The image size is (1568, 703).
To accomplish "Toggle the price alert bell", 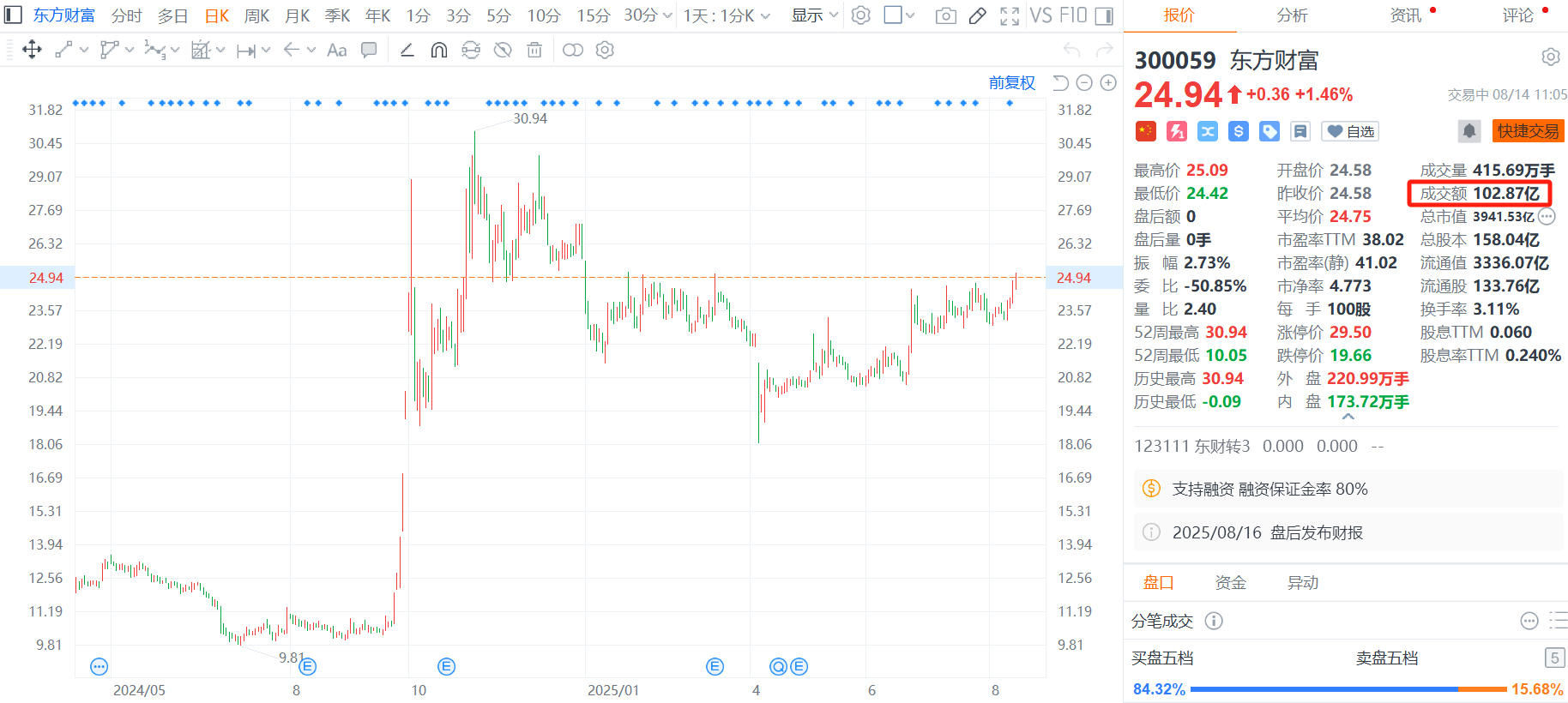I will click(x=1469, y=131).
